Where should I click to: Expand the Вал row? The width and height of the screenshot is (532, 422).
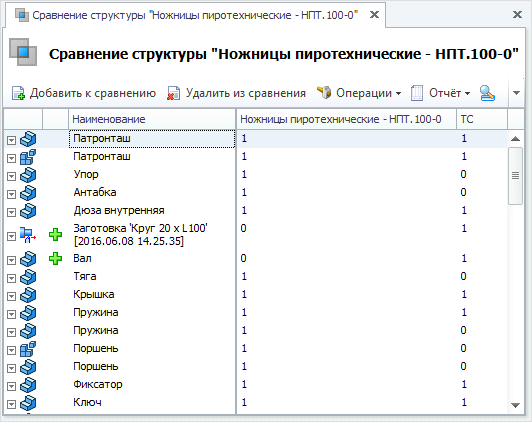(12, 261)
